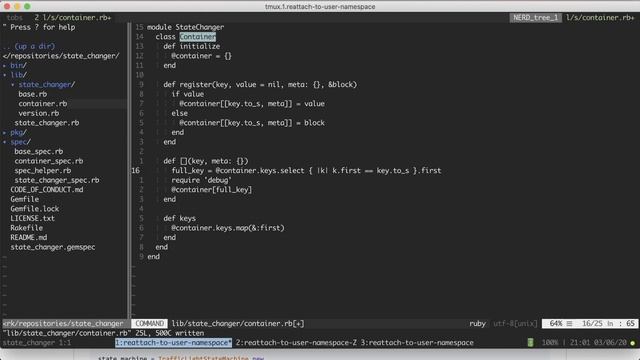The height and width of the screenshot is (360, 640).
Task: Open Gemfile.lock in the tree
Action: [x=35, y=209]
